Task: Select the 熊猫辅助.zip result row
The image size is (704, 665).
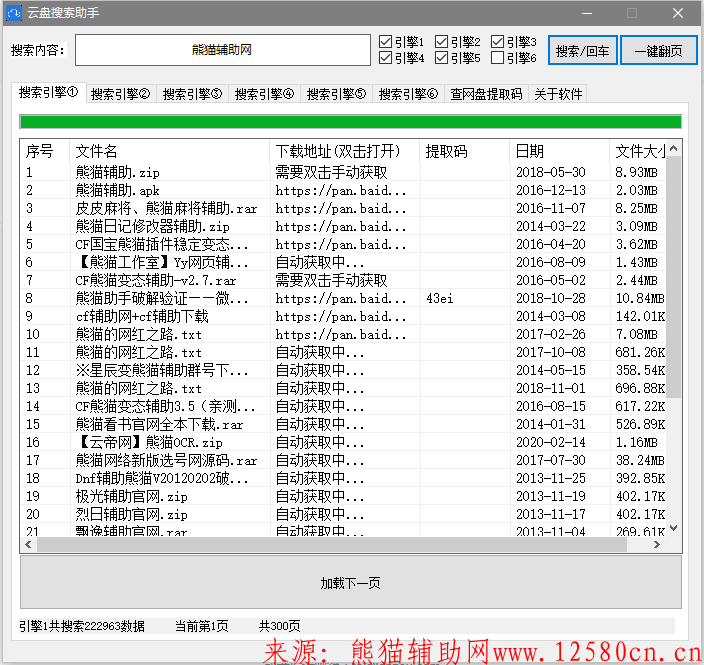Action: (117, 172)
